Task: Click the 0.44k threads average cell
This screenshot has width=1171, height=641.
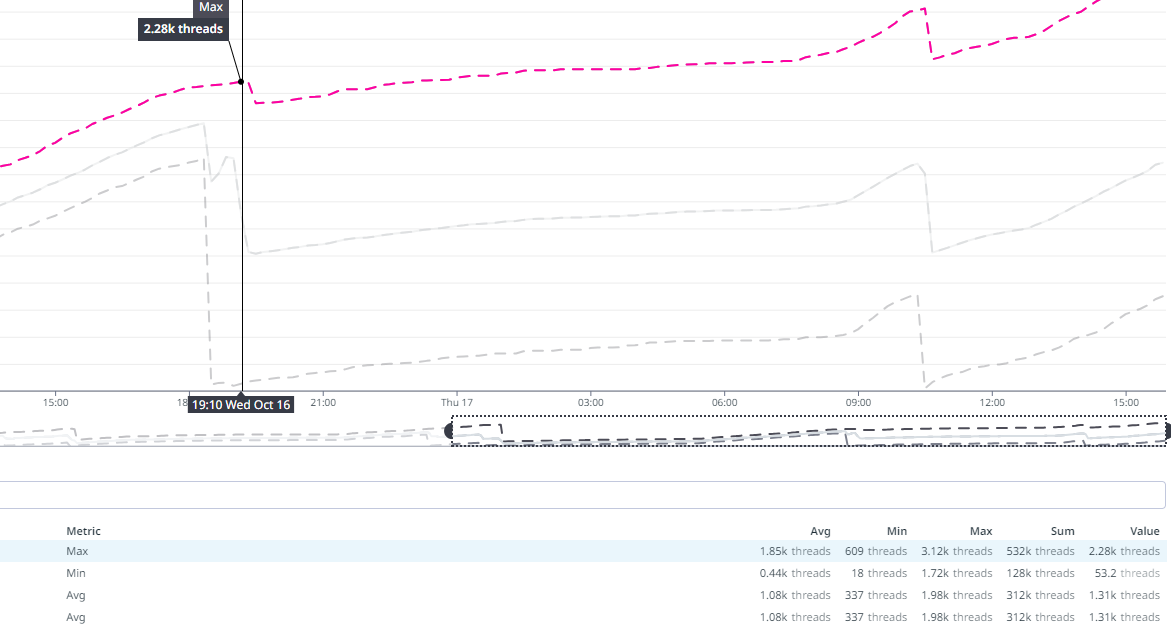Action: [x=795, y=573]
